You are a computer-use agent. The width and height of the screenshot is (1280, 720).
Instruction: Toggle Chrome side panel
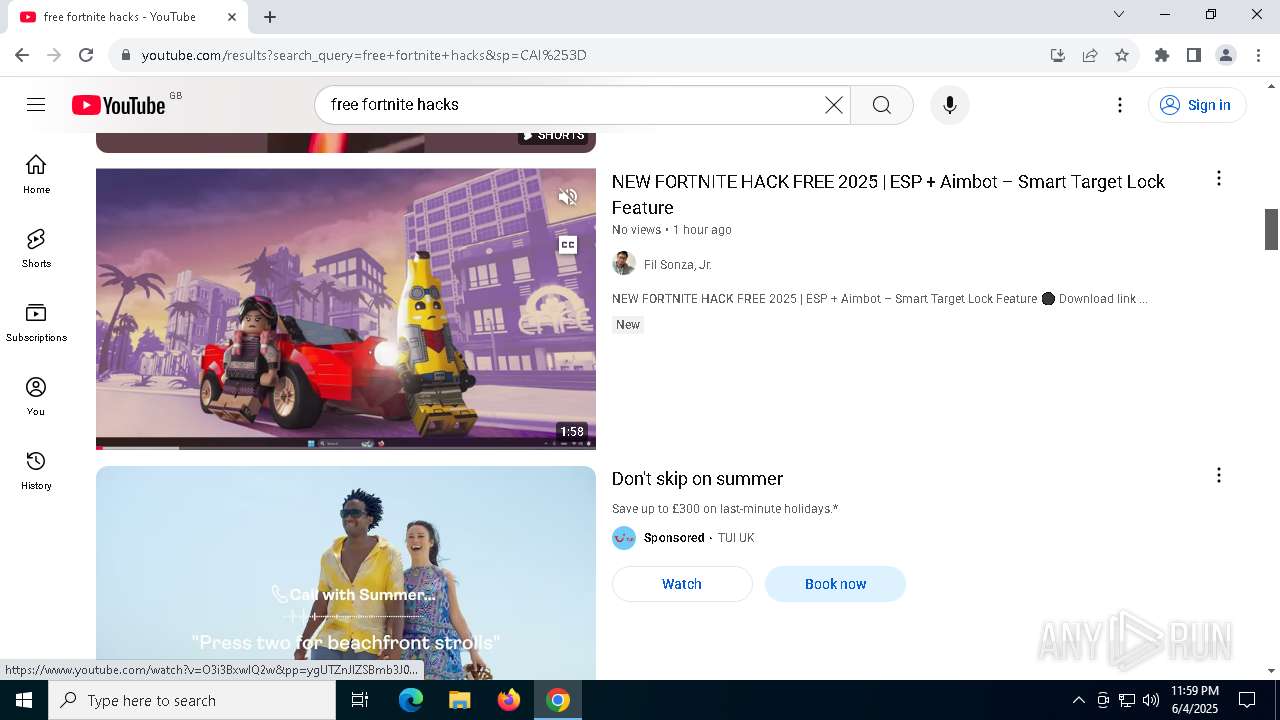[1194, 55]
